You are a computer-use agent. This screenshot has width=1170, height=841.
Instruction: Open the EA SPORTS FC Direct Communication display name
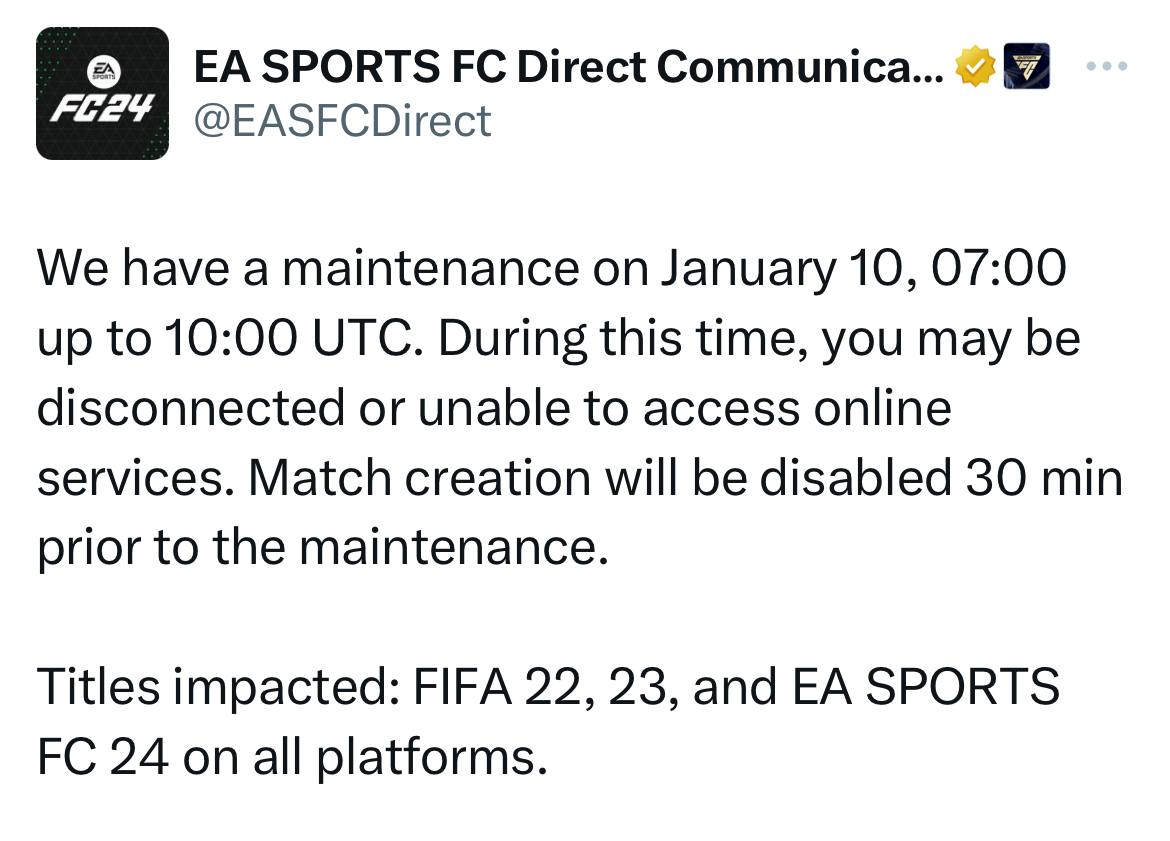569,67
